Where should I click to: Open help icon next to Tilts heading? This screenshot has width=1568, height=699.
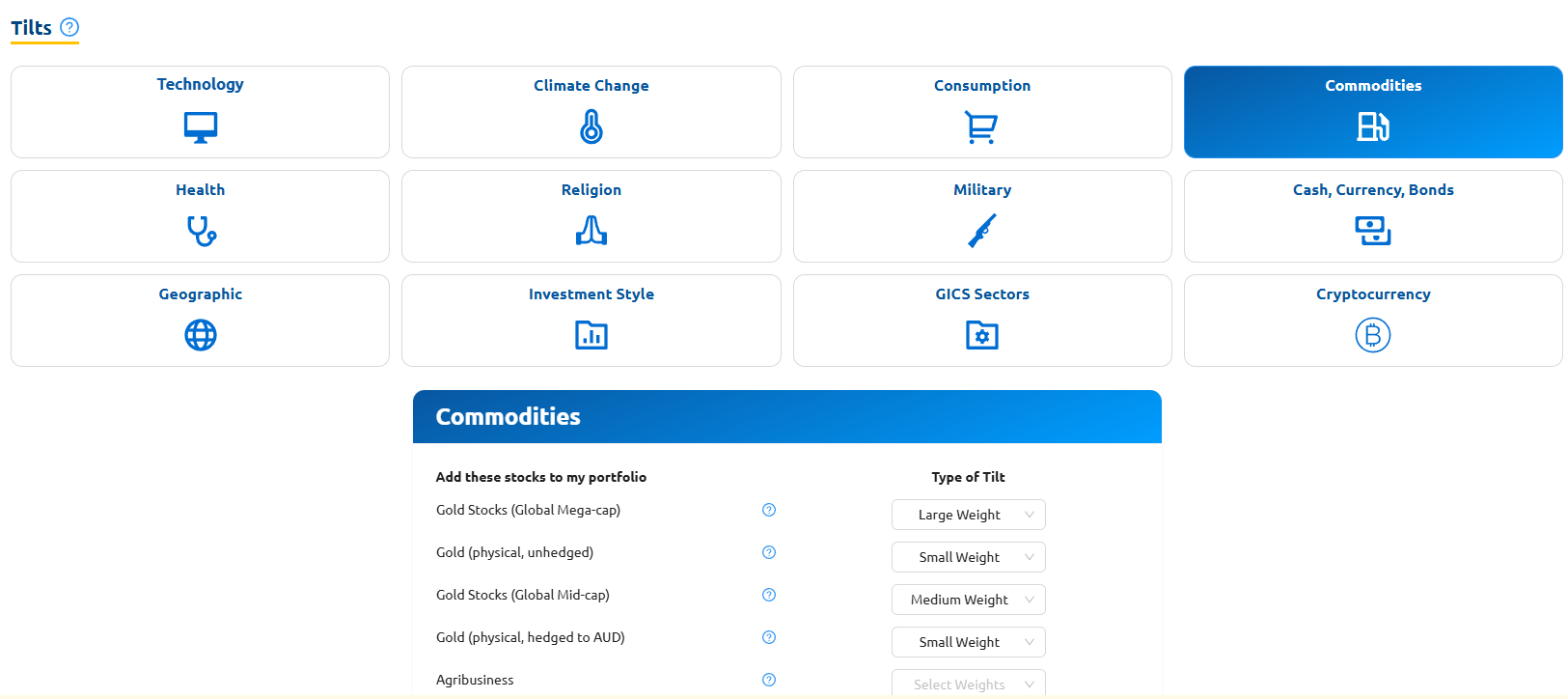69,27
